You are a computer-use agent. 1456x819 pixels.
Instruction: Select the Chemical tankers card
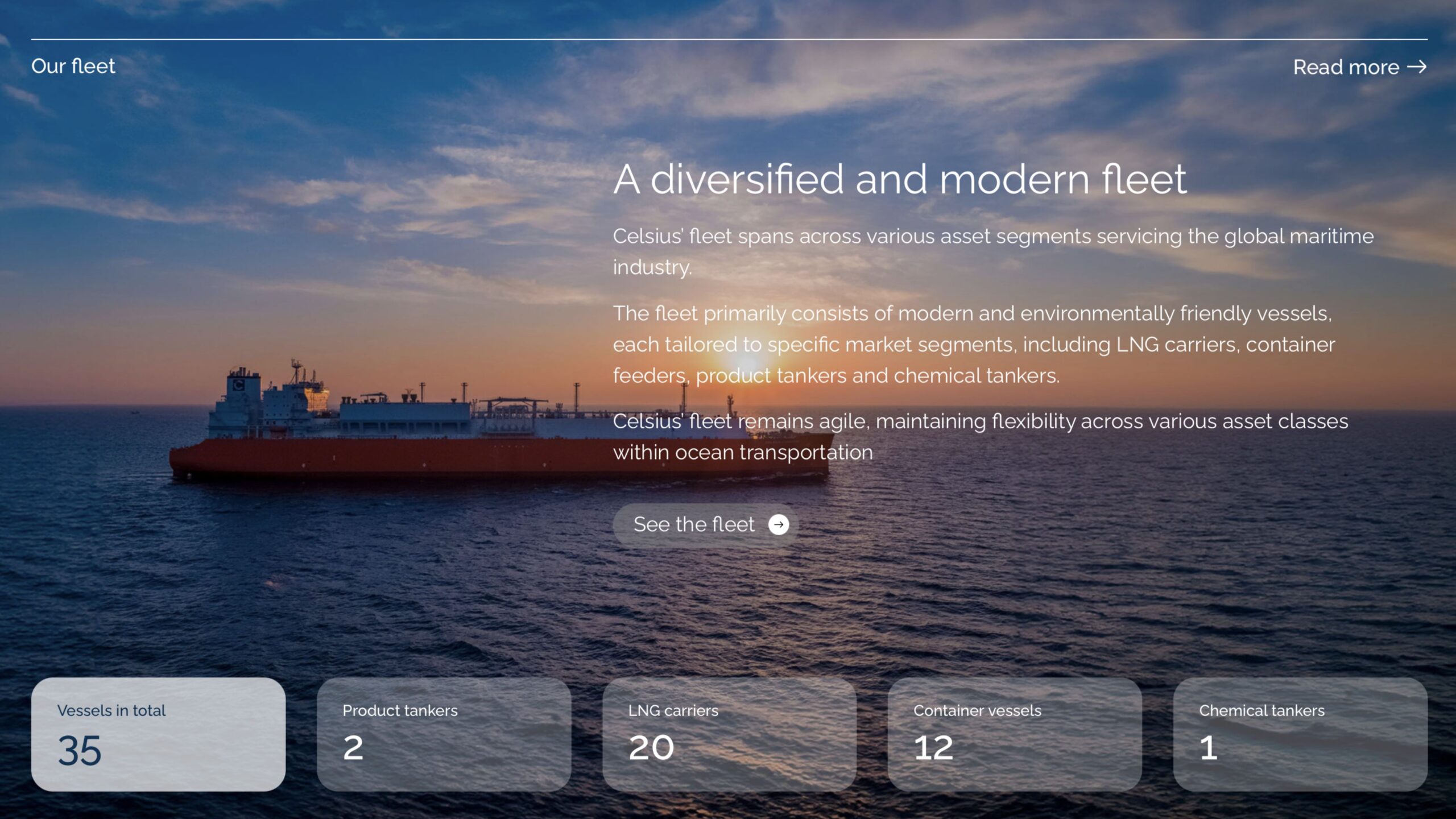click(1300, 734)
